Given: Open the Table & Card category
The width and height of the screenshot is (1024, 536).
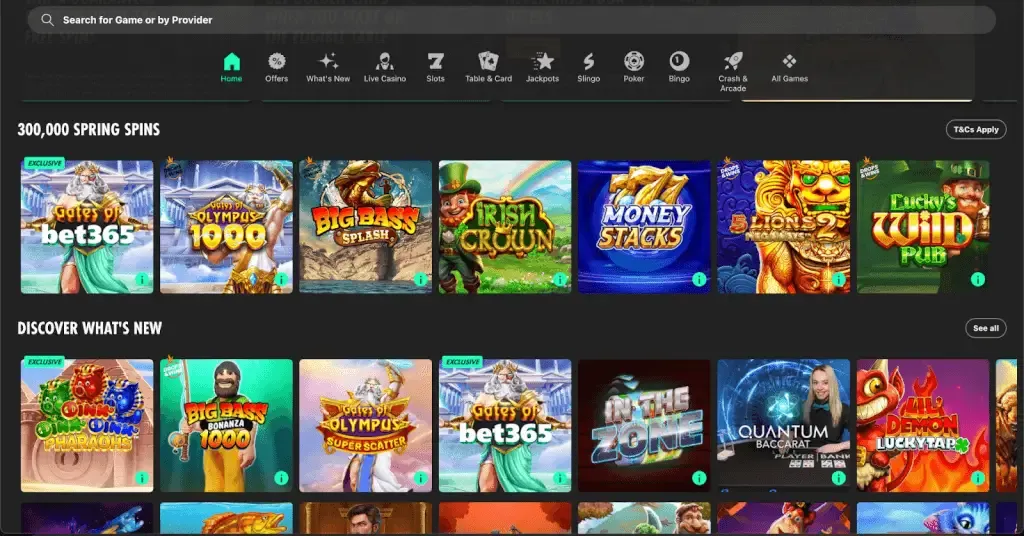Looking at the screenshot, I should pos(488,68).
